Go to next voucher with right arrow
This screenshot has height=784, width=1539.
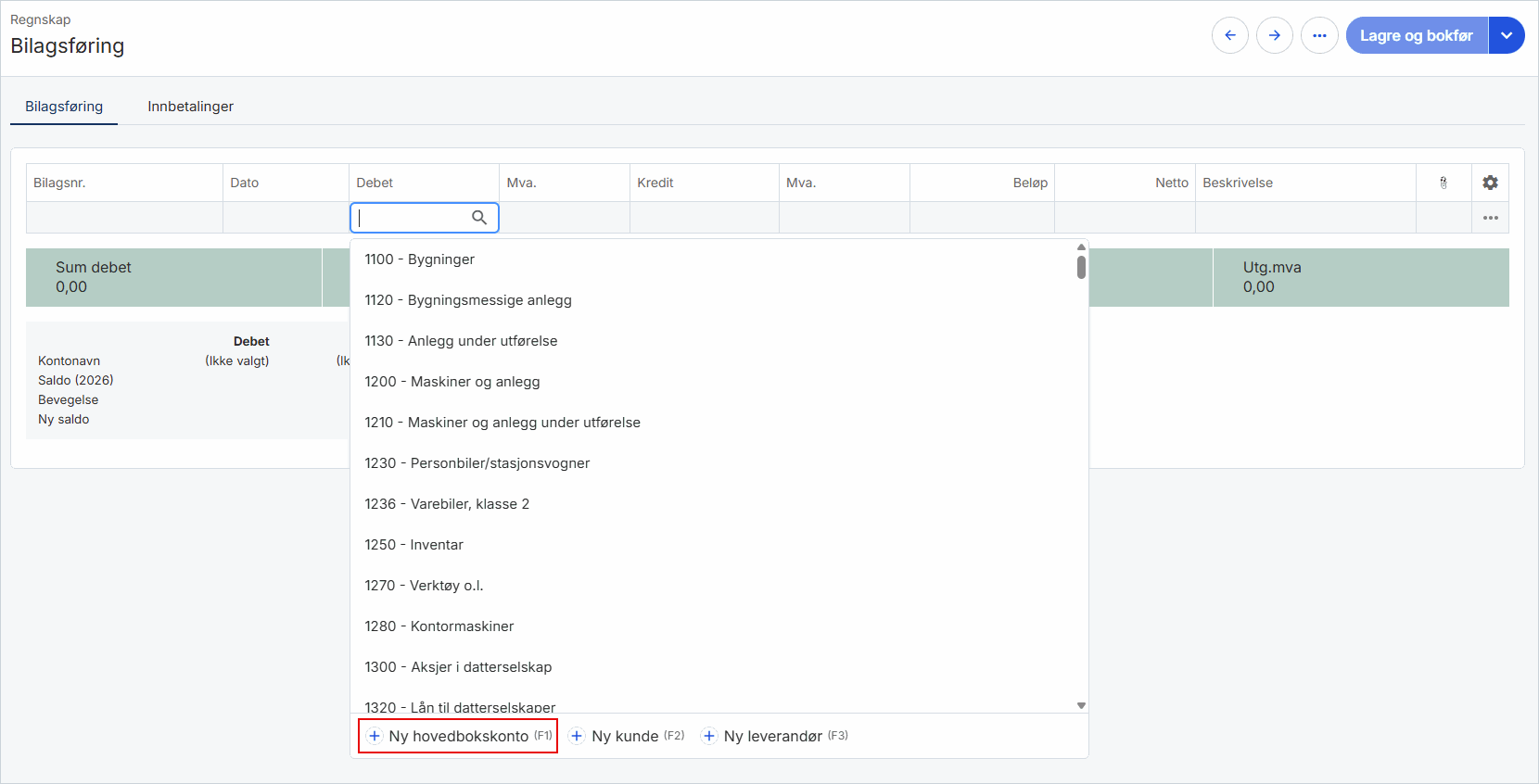(1275, 35)
